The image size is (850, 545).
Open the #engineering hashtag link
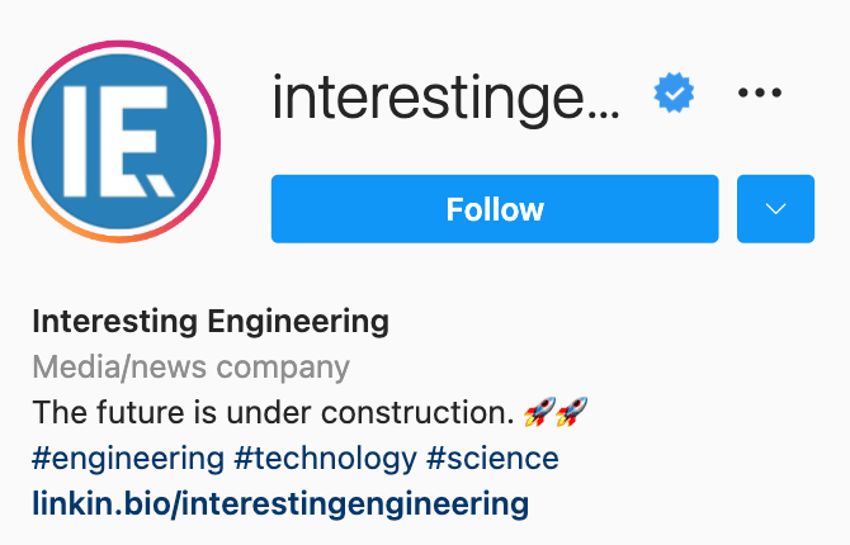128,458
